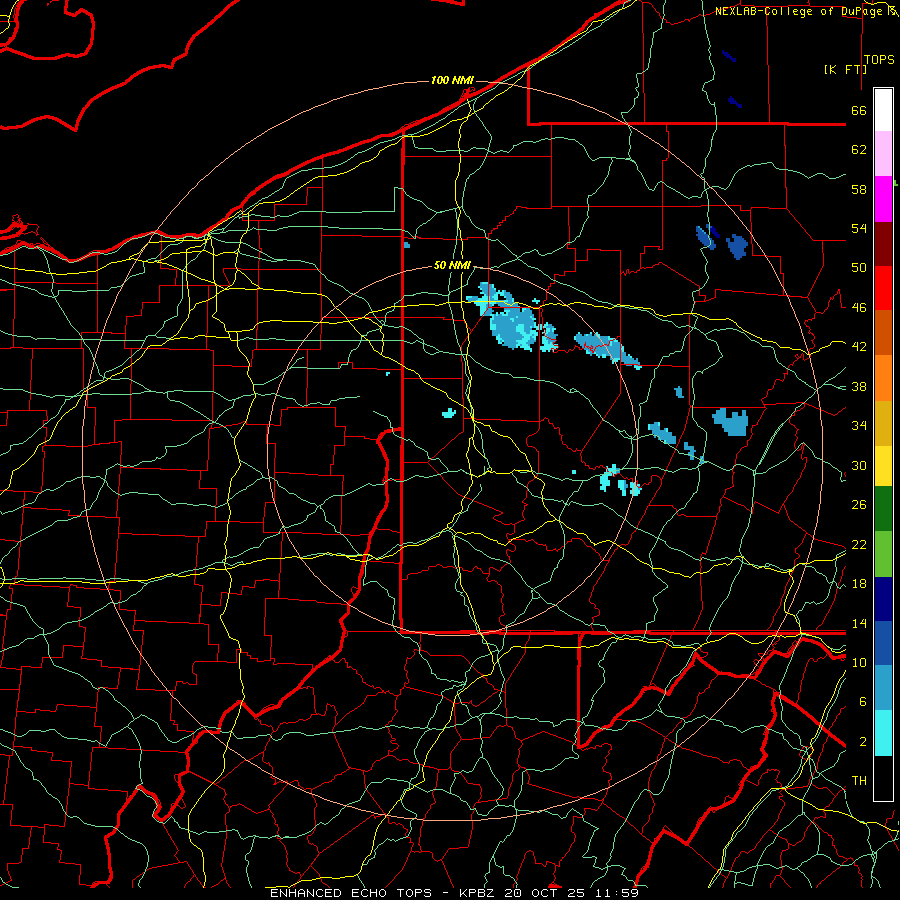Click the bright yellow legend swatch

(883, 466)
